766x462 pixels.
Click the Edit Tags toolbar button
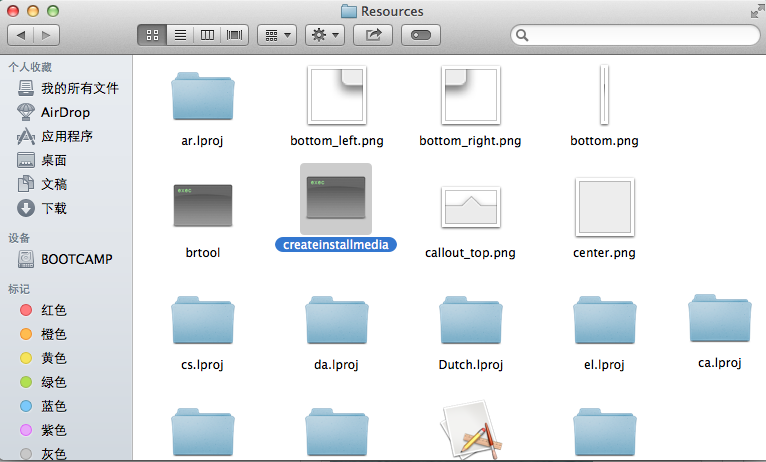click(421, 35)
